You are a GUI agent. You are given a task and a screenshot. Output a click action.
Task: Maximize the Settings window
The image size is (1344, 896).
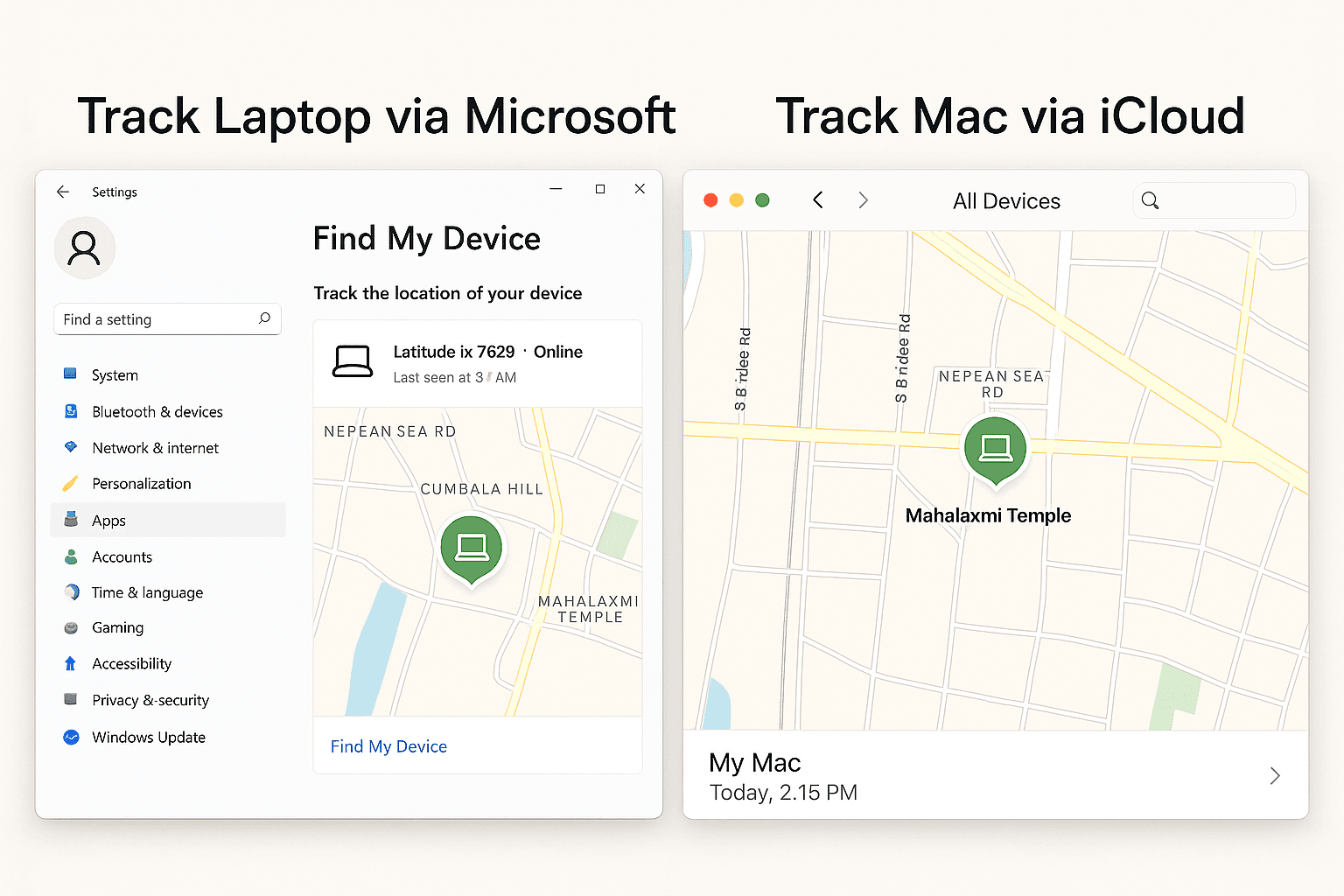point(600,189)
